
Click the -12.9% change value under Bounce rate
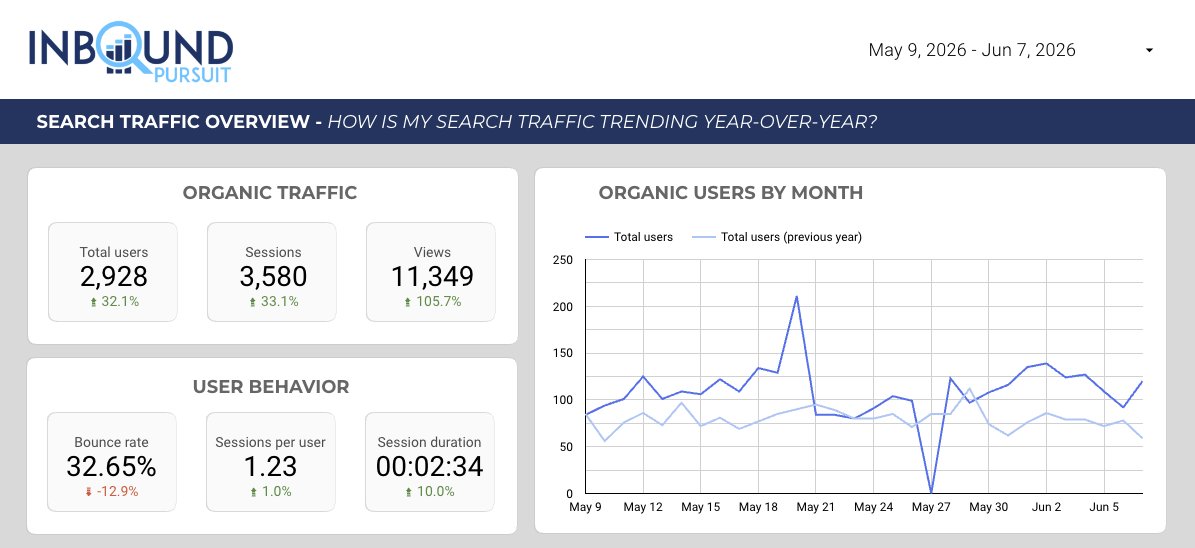117,492
